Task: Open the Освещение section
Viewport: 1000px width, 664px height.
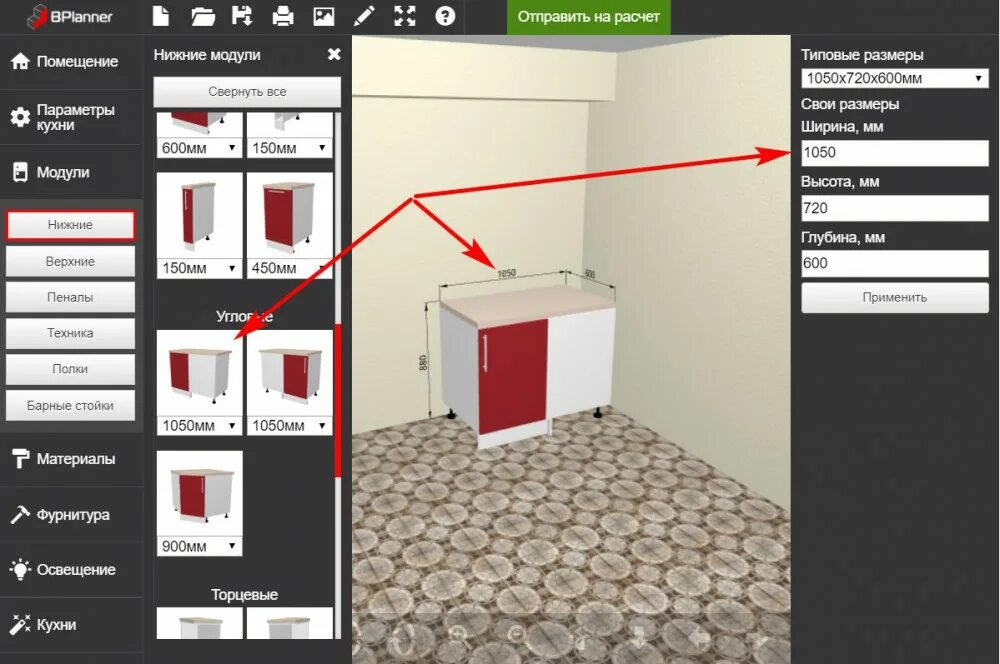Action: [71, 570]
